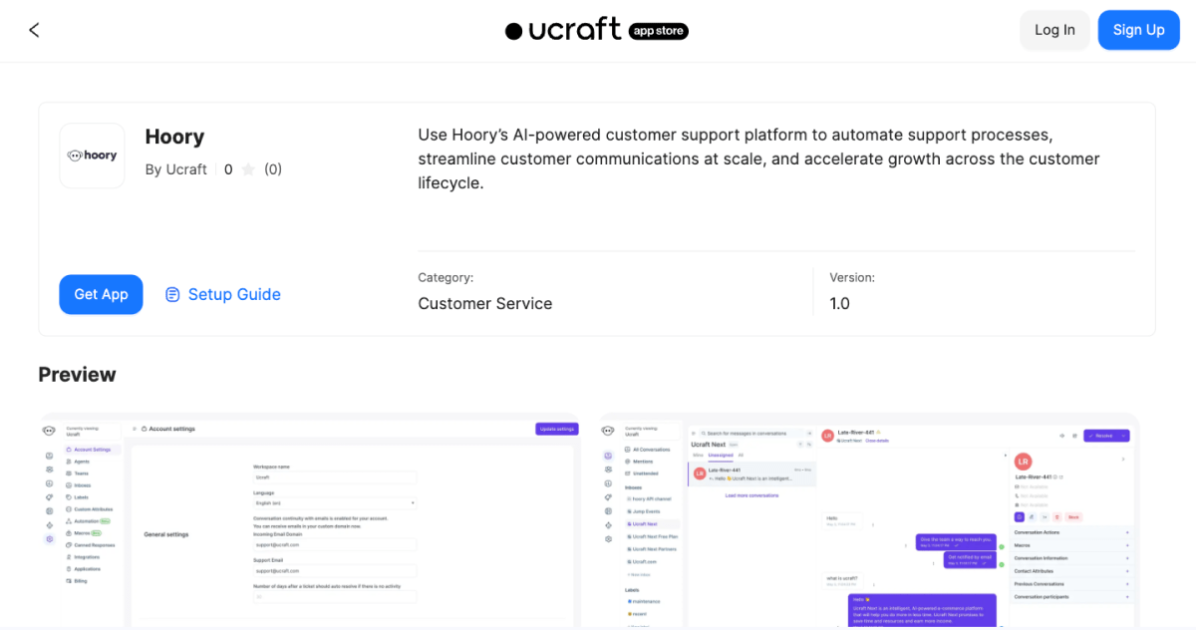Switch to the Unassigned tab in the preview
1196x630 pixels.
(x=720, y=455)
